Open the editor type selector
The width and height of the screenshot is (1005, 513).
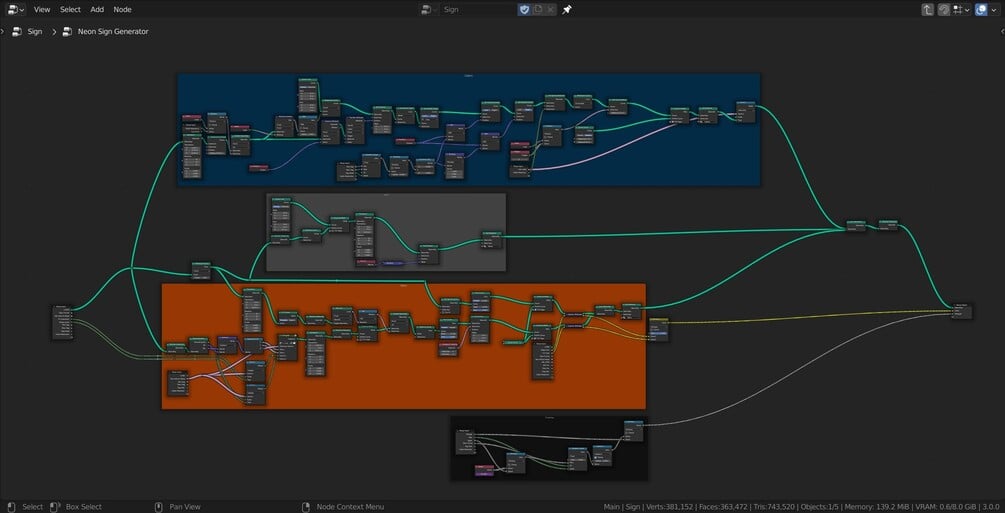pyautogui.click(x=17, y=10)
